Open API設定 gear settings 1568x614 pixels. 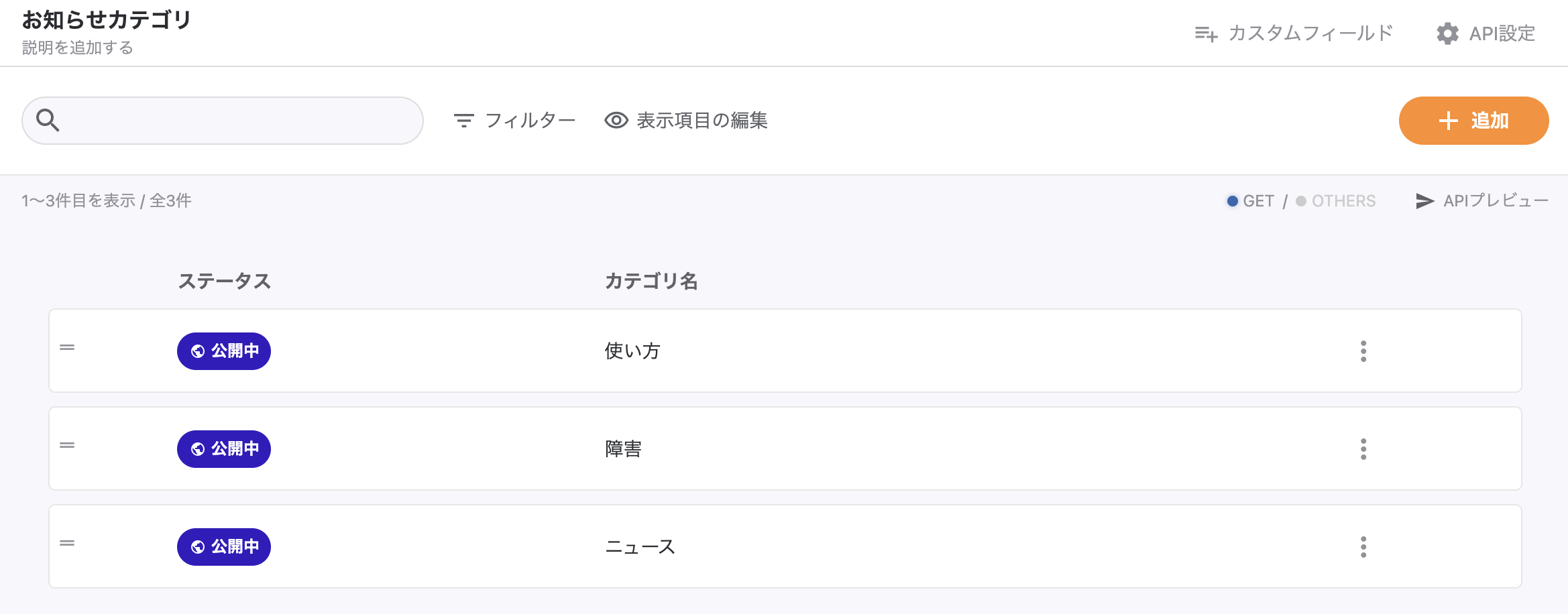pos(1486,34)
